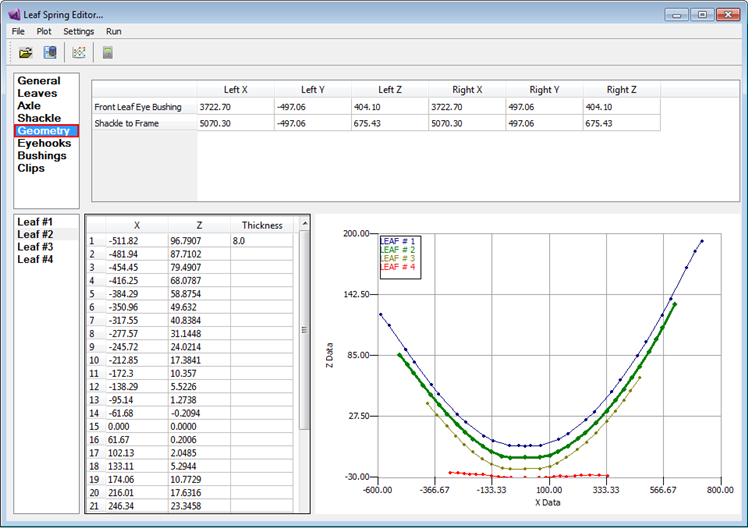Click the calculator run toolbar icon
The image size is (750, 528).
[108, 53]
